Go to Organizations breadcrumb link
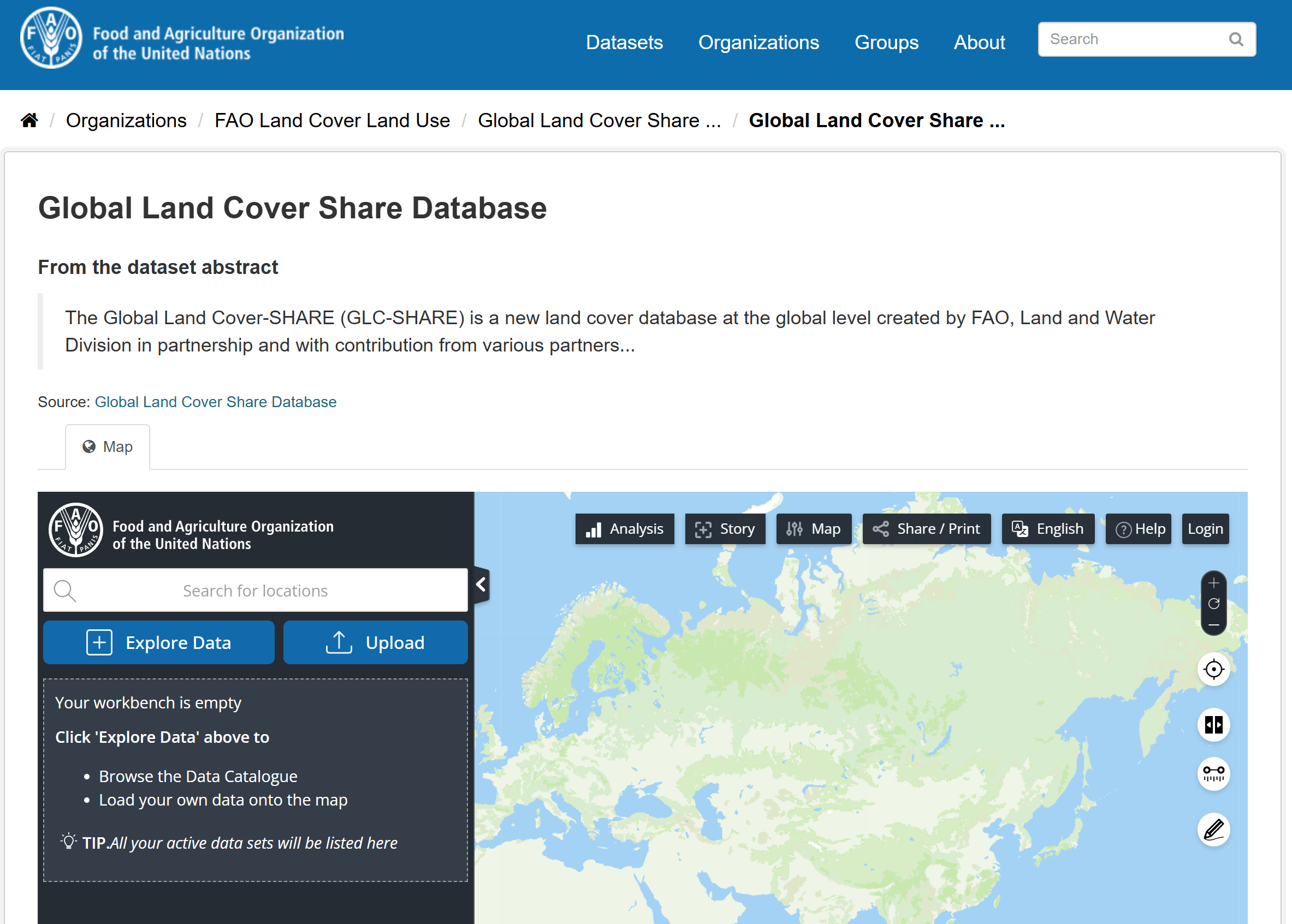This screenshot has width=1292, height=924. [126, 121]
